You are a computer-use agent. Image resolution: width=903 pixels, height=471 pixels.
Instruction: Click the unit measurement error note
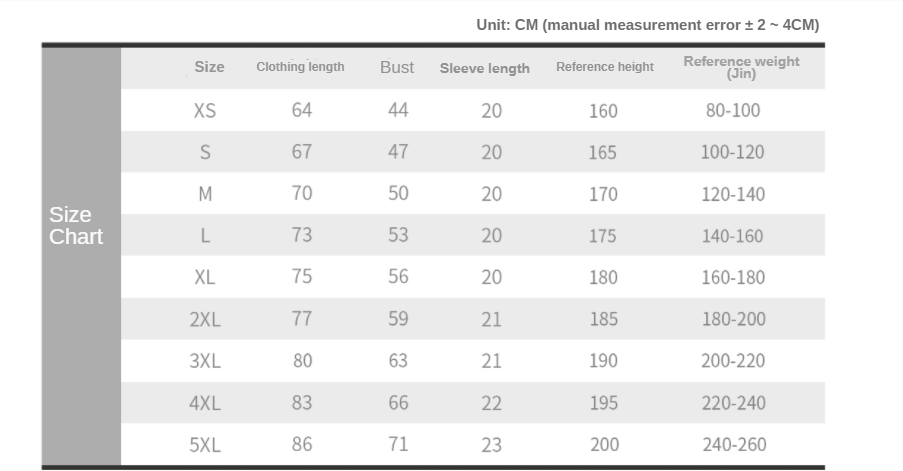pyautogui.click(x=647, y=25)
